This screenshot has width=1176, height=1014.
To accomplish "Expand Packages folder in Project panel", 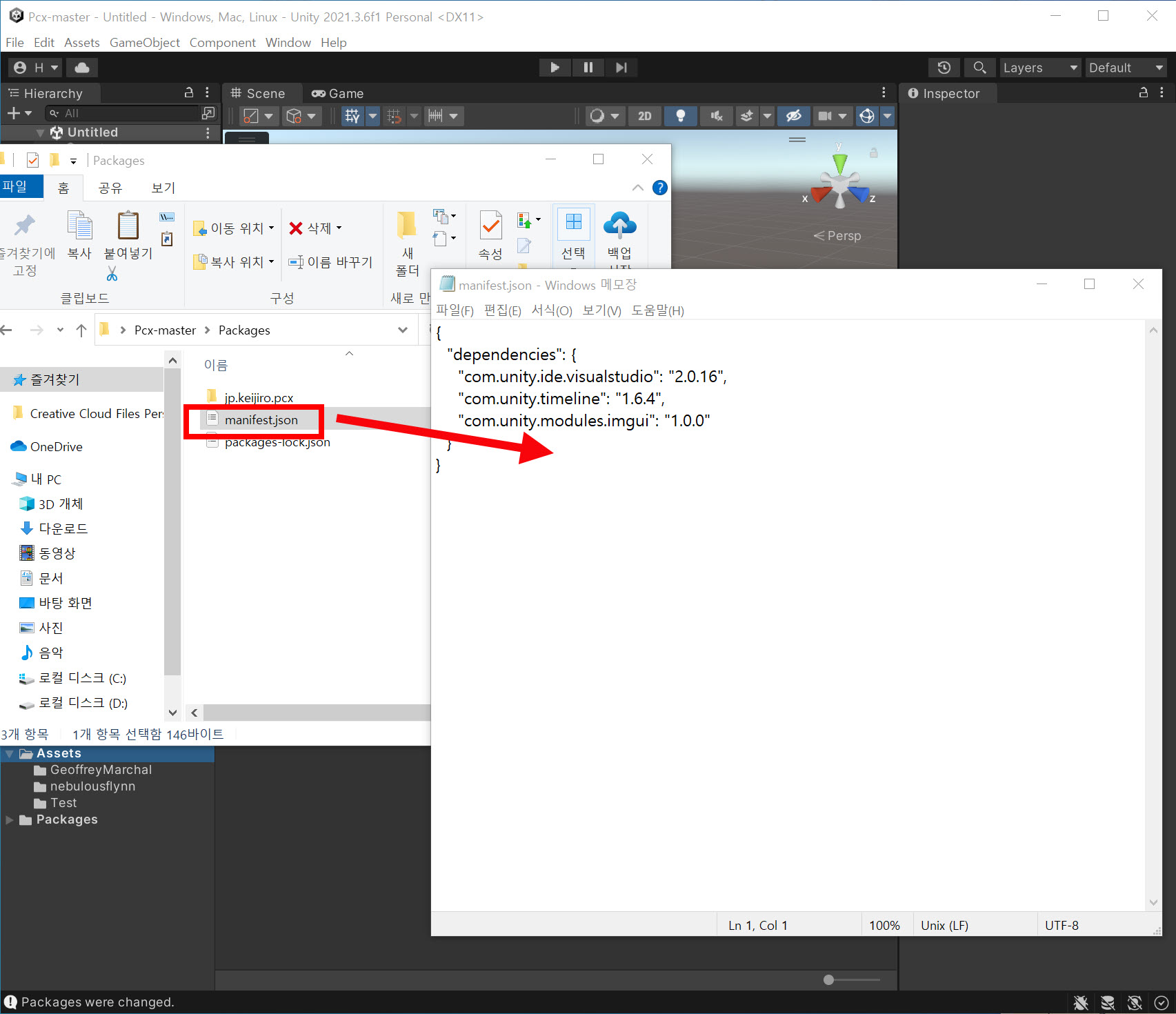I will [x=10, y=819].
